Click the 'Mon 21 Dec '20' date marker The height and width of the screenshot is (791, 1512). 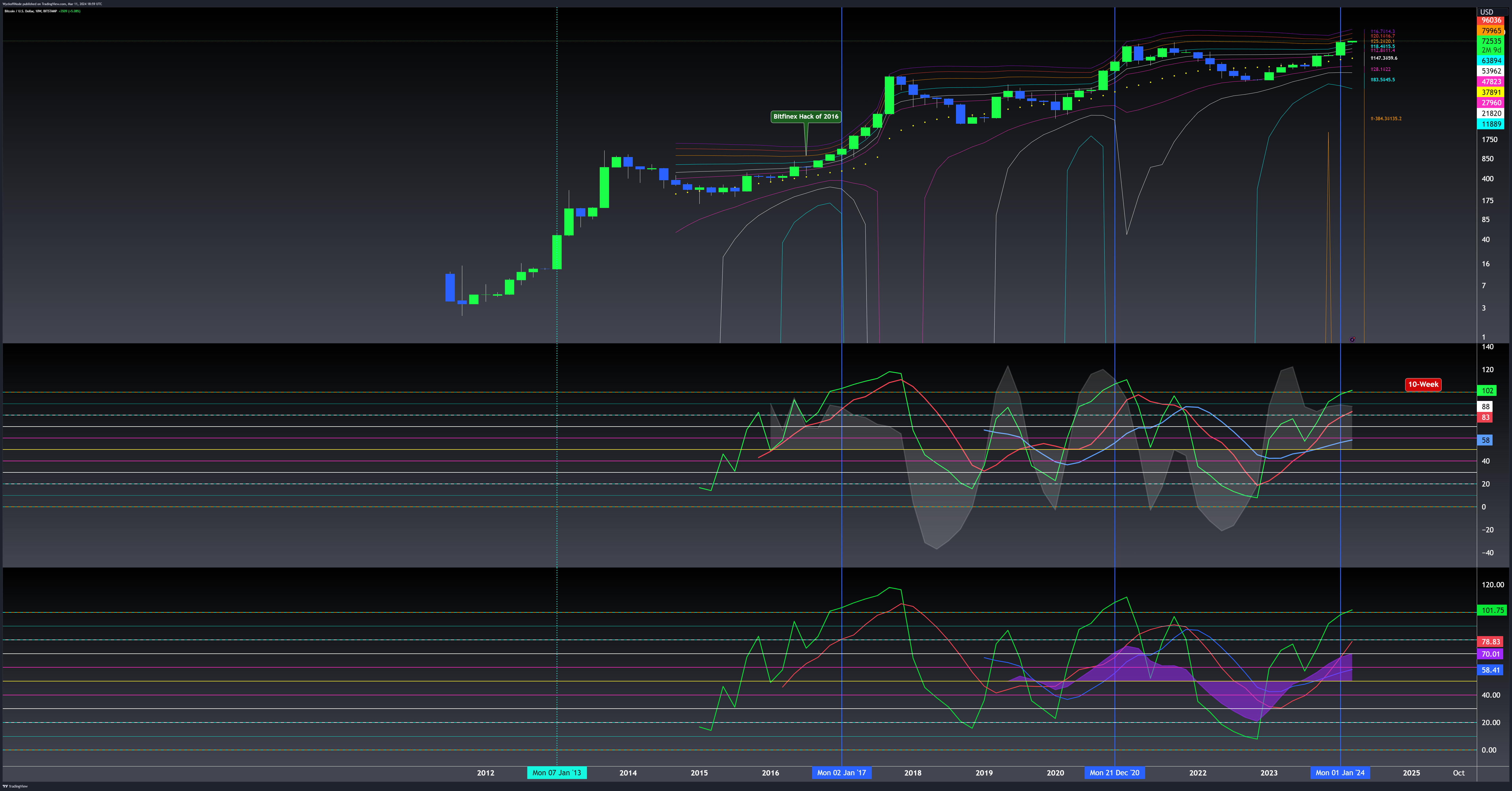tap(1115, 773)
